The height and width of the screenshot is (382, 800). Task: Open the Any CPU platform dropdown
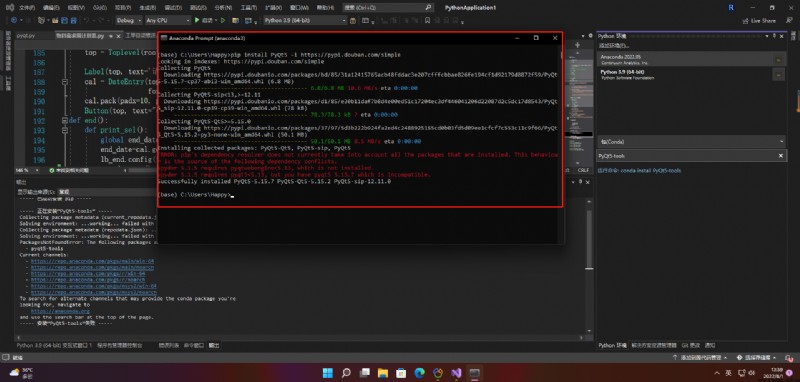tap(167, 20)
